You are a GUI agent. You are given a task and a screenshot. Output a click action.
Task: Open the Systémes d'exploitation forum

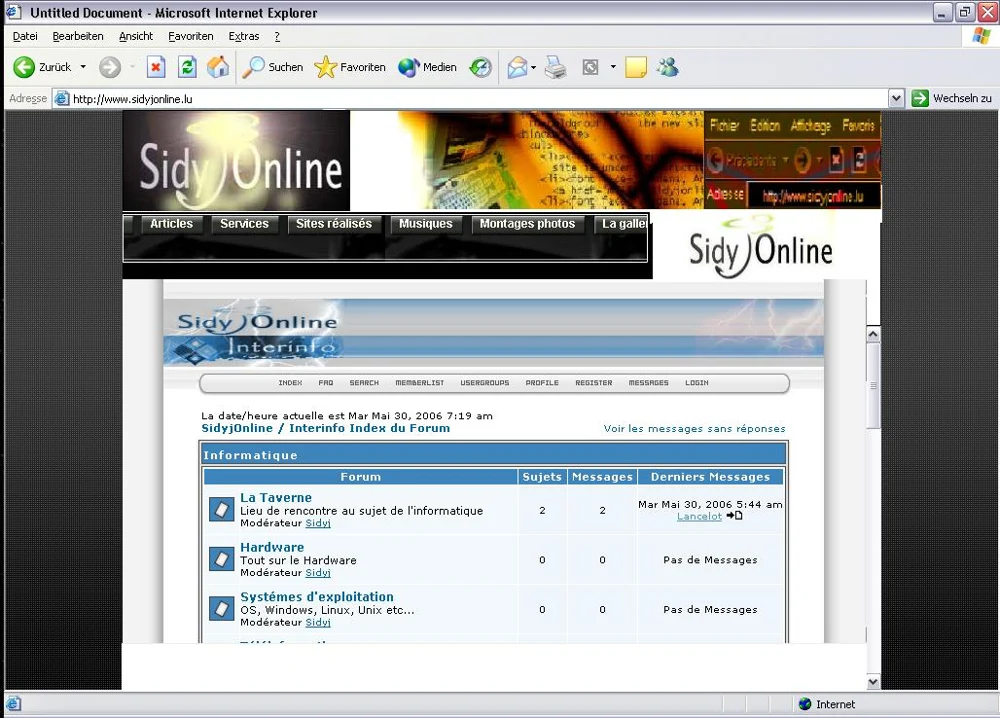coord(317,597)
